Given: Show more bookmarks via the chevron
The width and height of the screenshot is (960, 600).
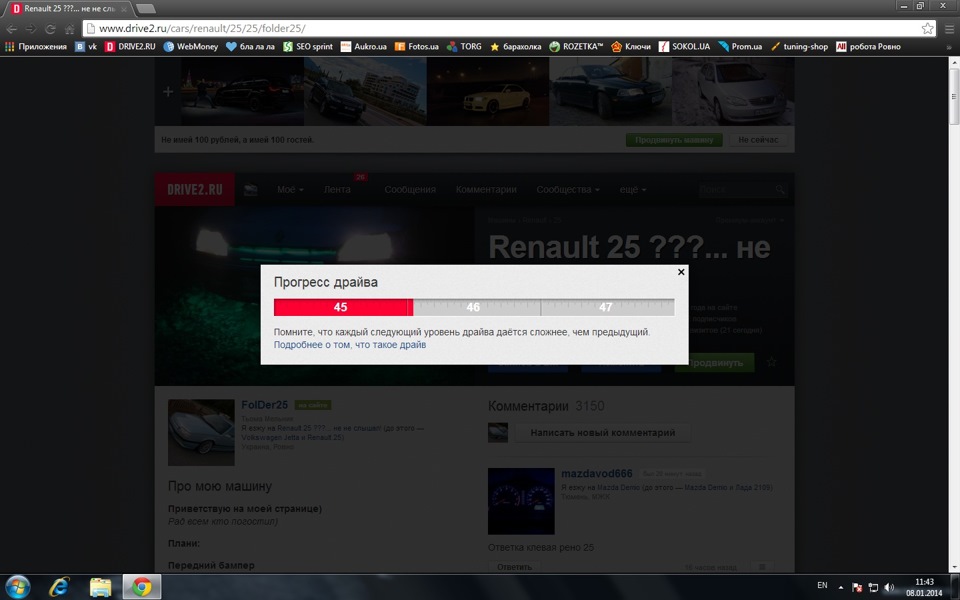Looking at the screenshot, I should [x=949, y=47].
